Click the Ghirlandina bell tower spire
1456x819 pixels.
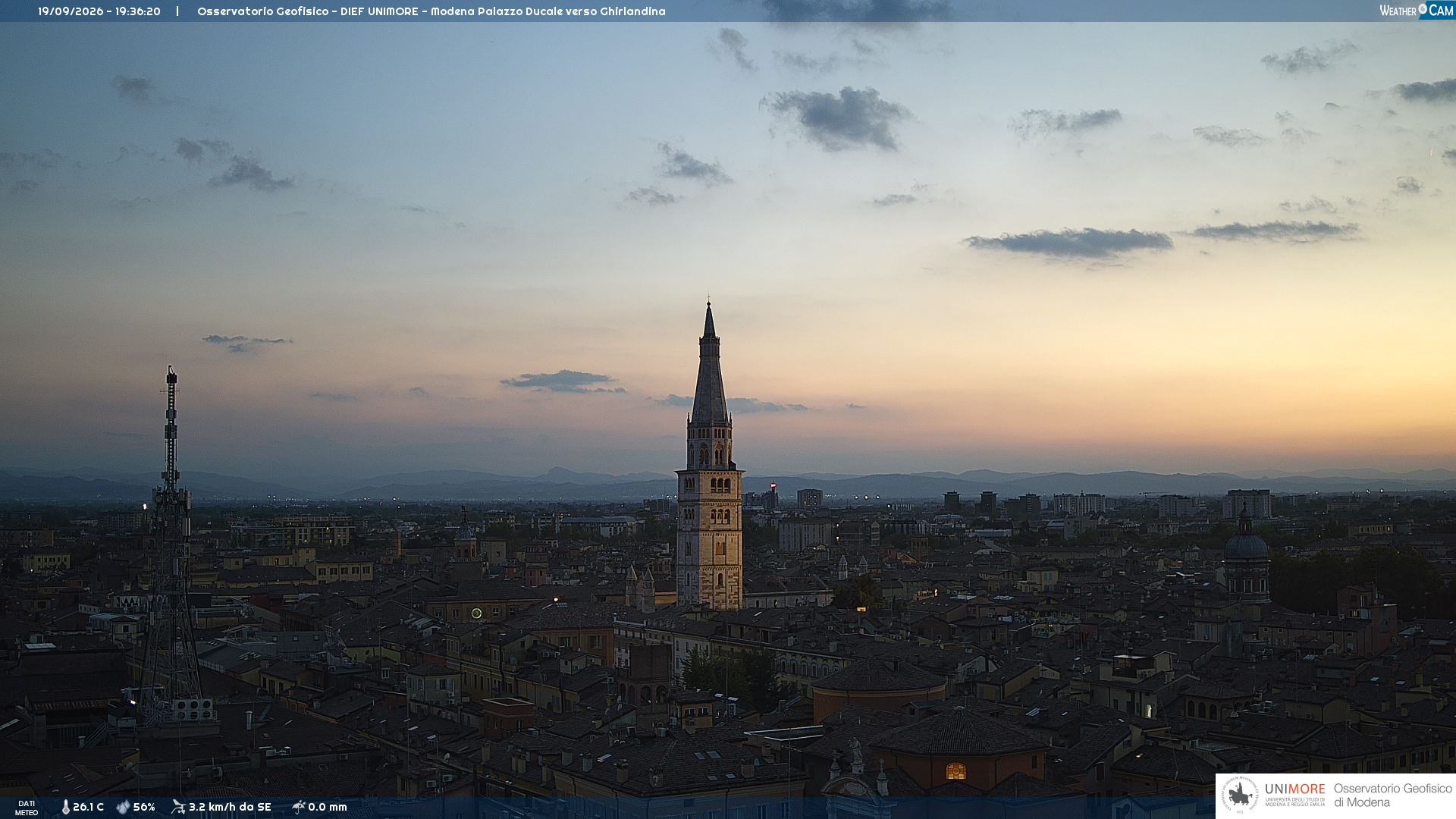tap(709, 364)
